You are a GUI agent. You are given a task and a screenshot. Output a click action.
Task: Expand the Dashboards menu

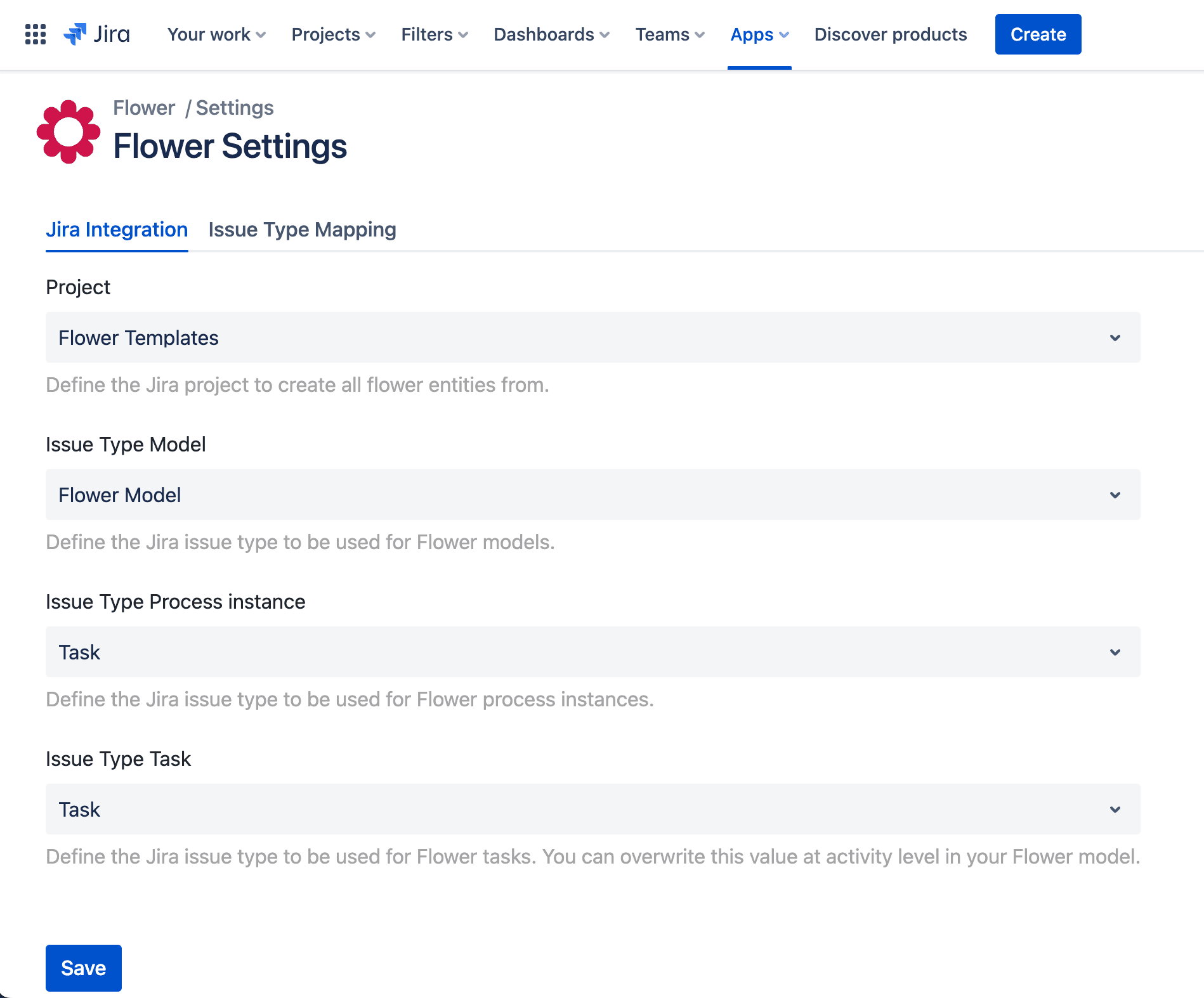(551, 34)
